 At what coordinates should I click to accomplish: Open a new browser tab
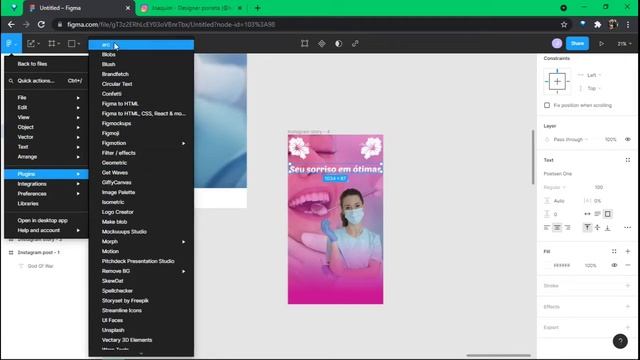(x=258, y=8)
